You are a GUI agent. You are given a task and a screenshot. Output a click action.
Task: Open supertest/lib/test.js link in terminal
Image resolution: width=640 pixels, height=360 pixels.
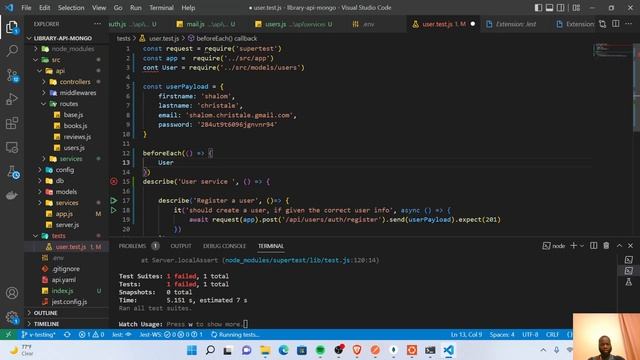pos(287,260)
